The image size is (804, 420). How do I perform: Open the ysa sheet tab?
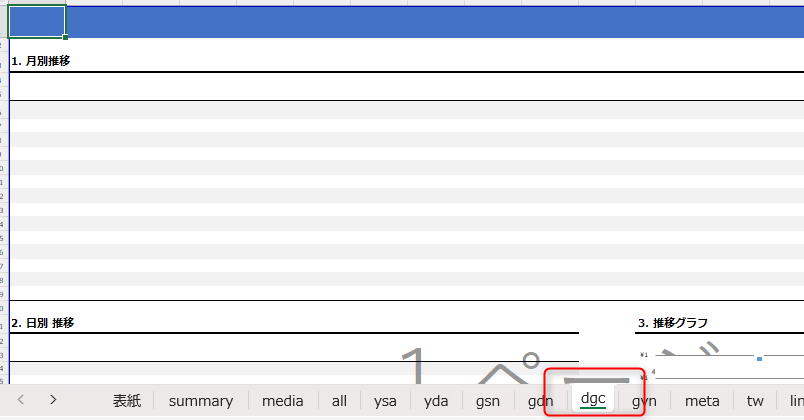pos(385,401)
